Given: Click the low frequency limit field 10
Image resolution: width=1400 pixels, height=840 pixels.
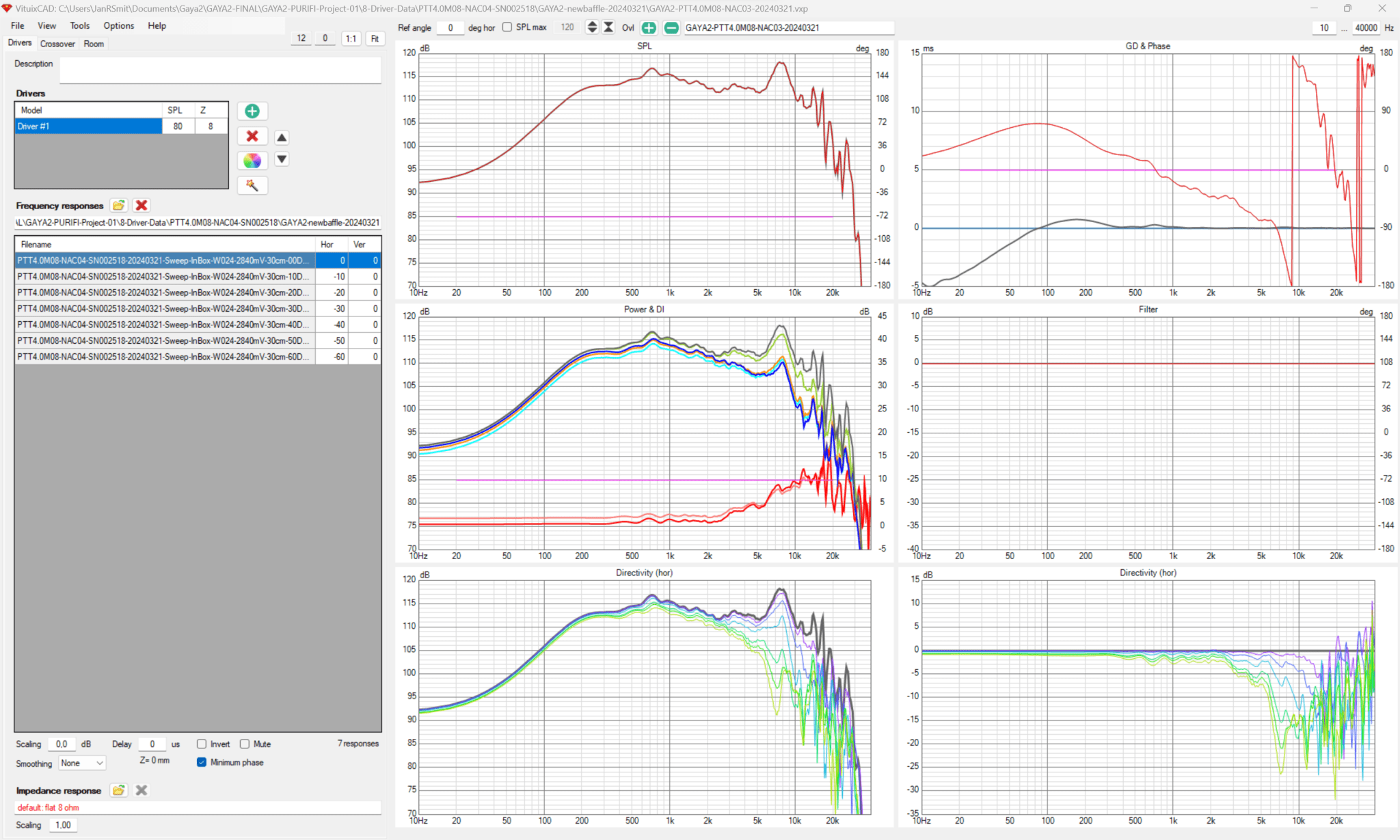Looking at the screenshot, I should (1324, 27).
